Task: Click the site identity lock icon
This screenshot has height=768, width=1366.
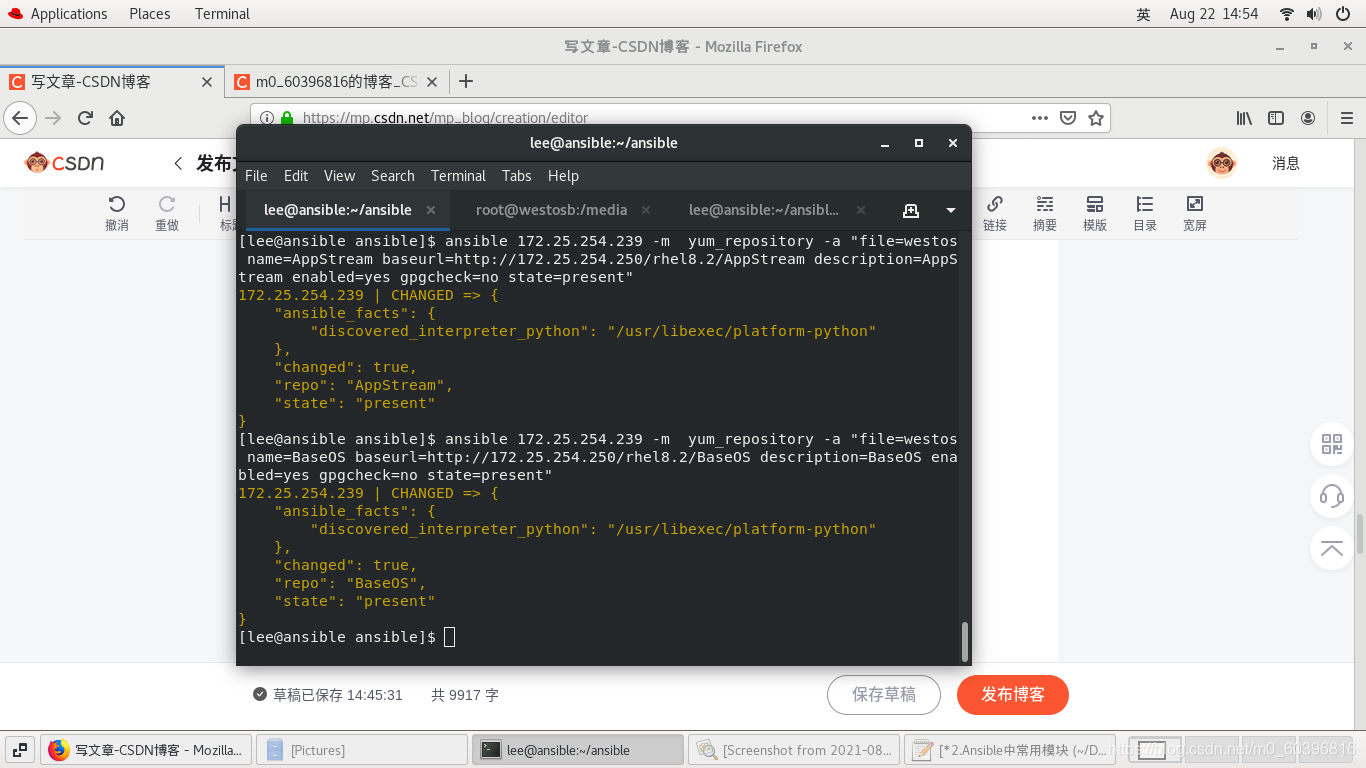Action: click(287, 117)
